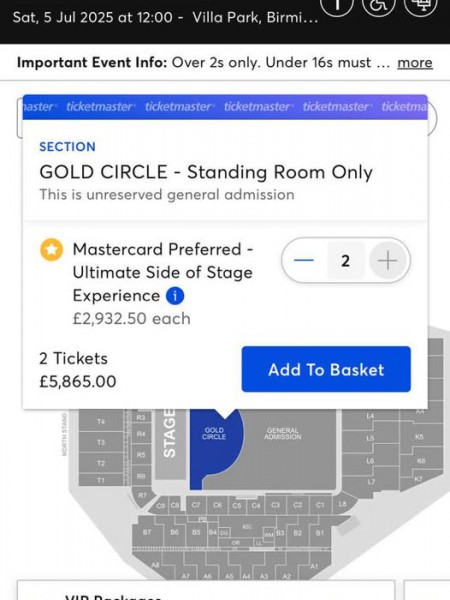450x600 pixels.
Task: Click the info icon beside Experience
Action: (175, 296)
